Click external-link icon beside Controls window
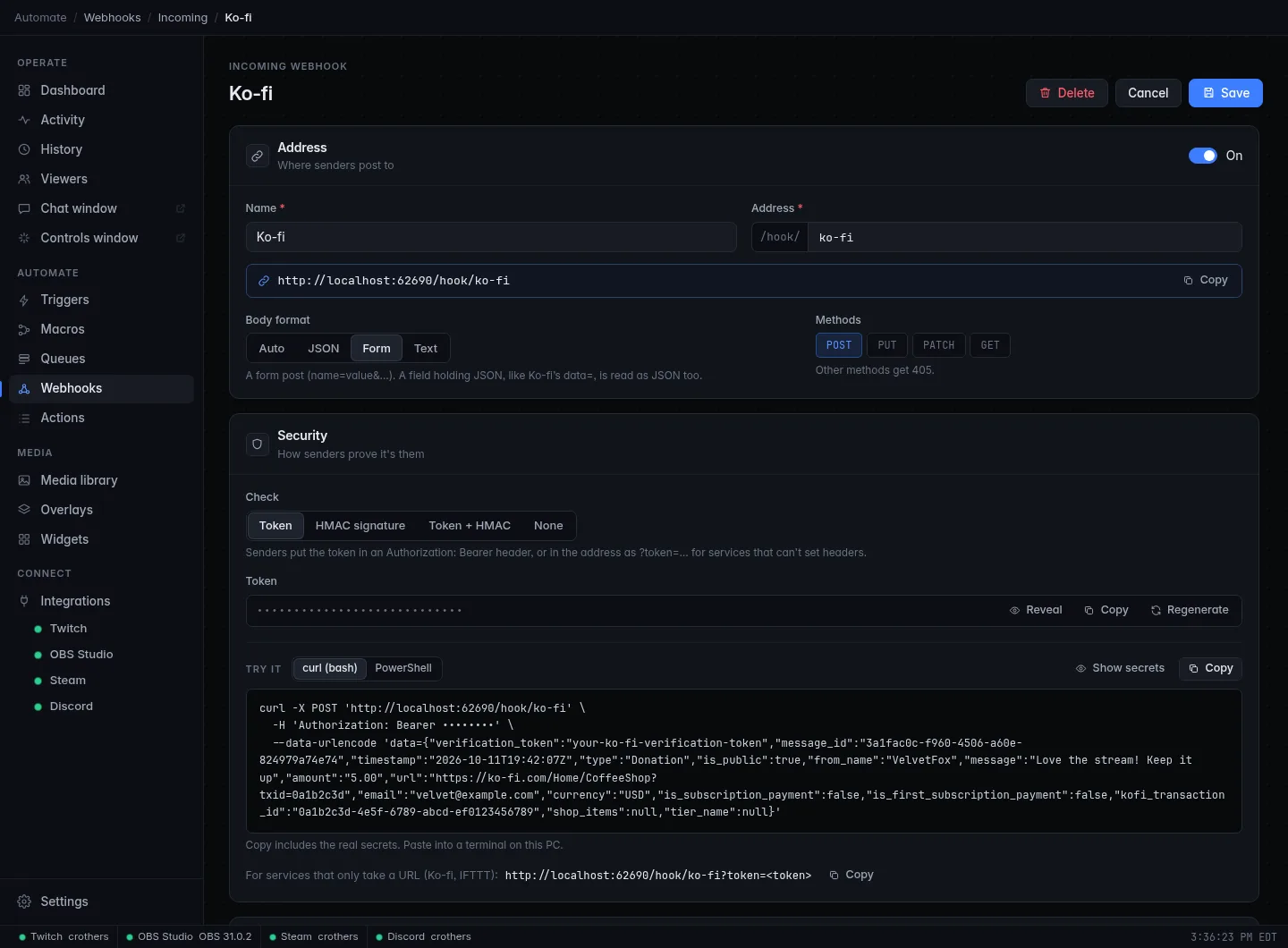Screen dimensions: 1288x948 click(180, 238)
